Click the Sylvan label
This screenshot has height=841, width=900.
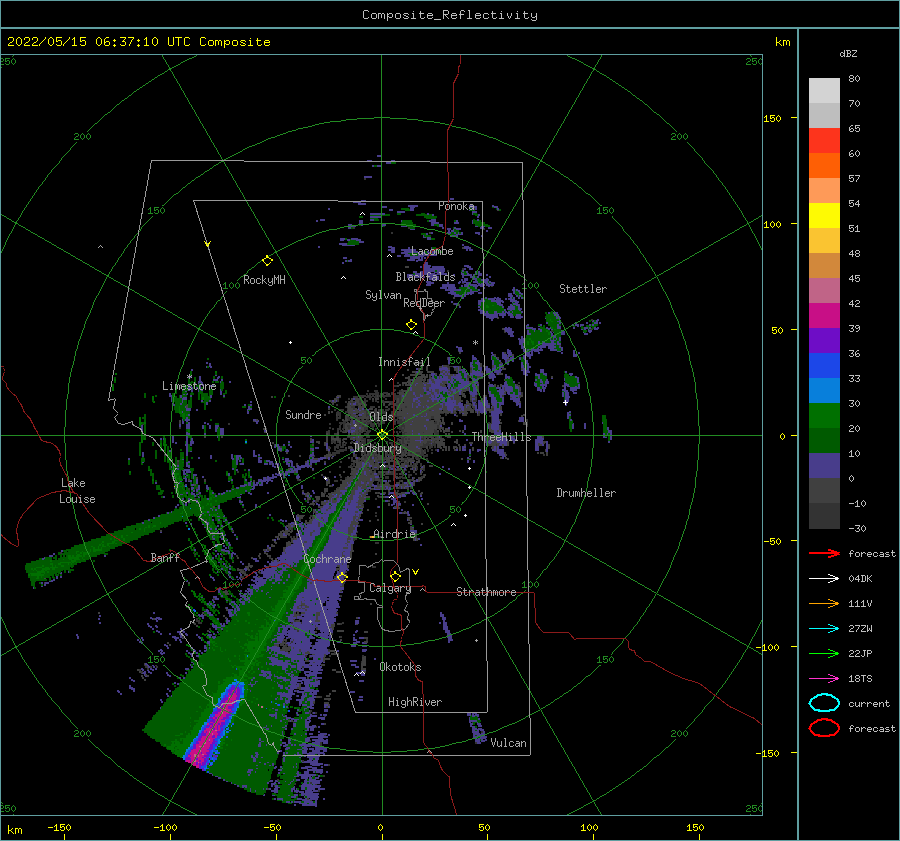383,295
